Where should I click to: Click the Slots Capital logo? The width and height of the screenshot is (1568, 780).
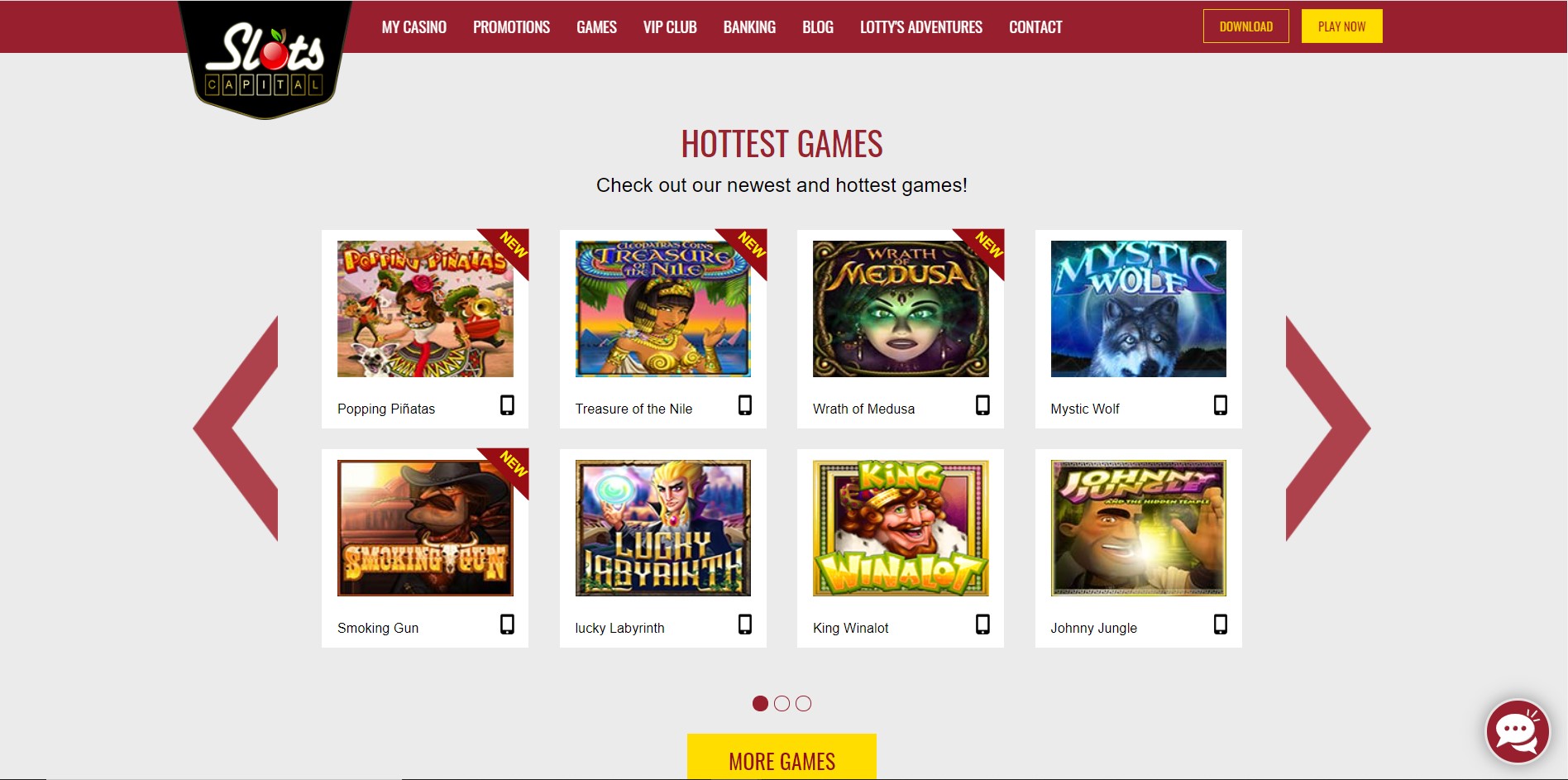pyautogui.click(x=265, y=60)
